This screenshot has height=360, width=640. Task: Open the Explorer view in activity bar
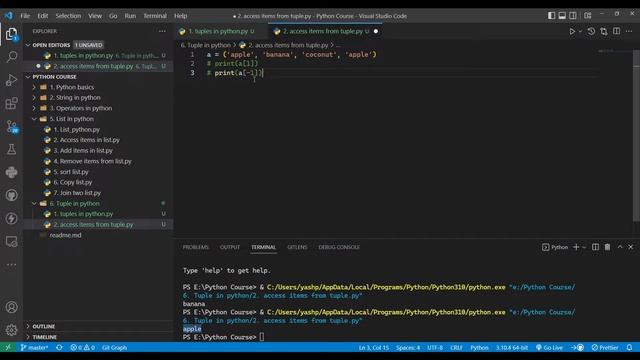11,33
